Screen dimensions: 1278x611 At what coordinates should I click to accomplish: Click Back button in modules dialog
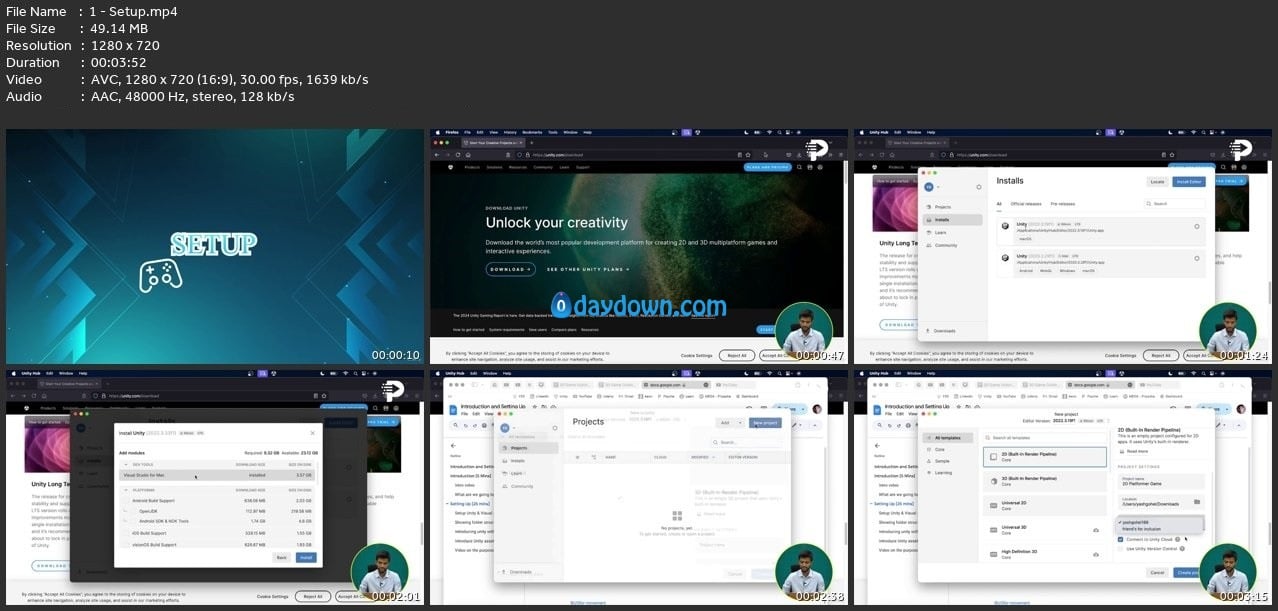[281, 558]
